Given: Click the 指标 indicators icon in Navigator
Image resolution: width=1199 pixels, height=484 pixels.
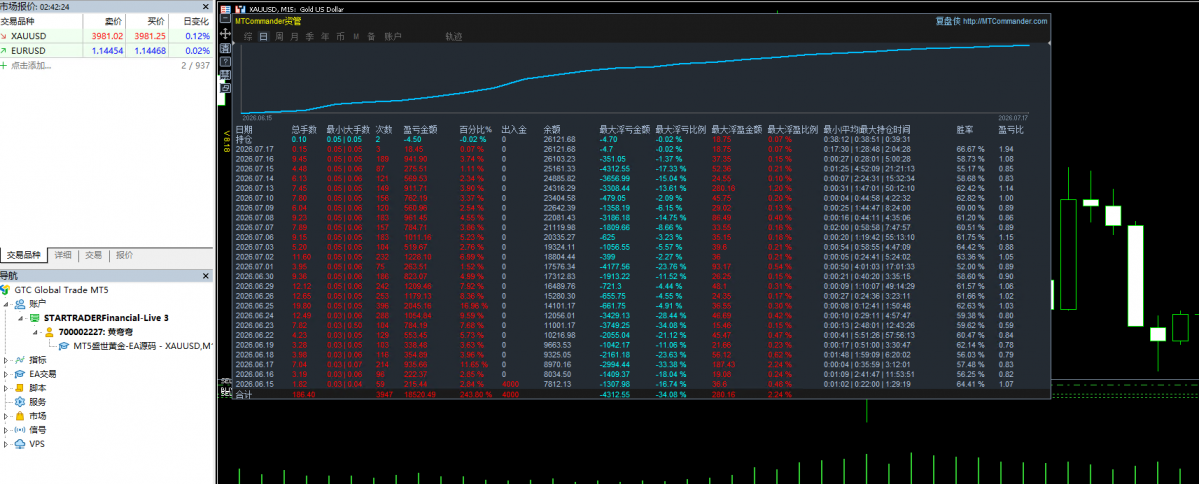Looking at the screenshot, I should click(20, 359).
